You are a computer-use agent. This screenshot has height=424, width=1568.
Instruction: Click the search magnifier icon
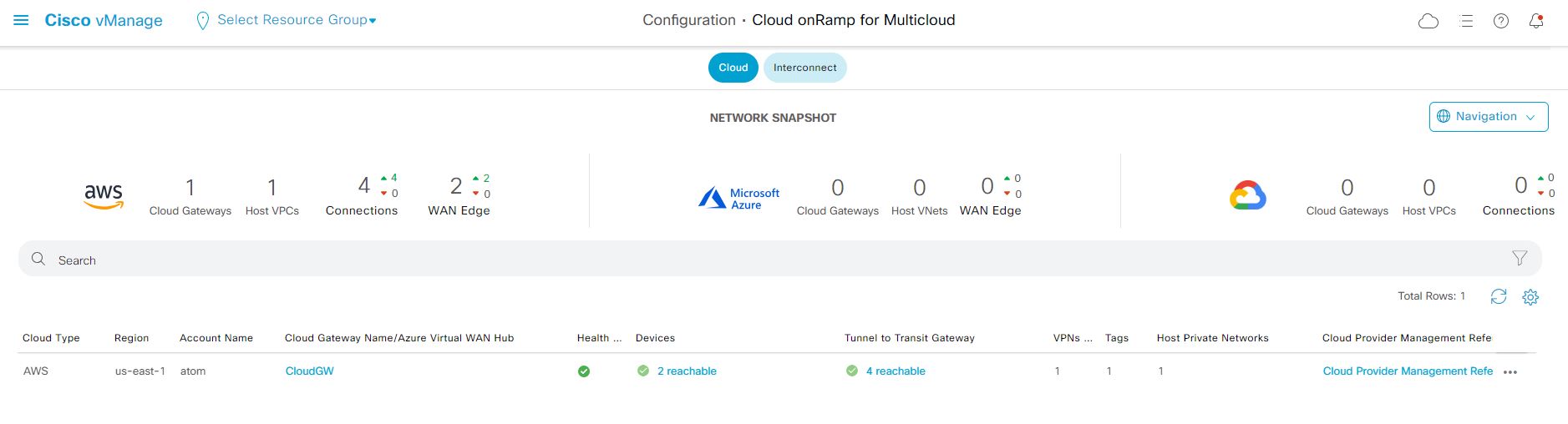coord(38,259)
